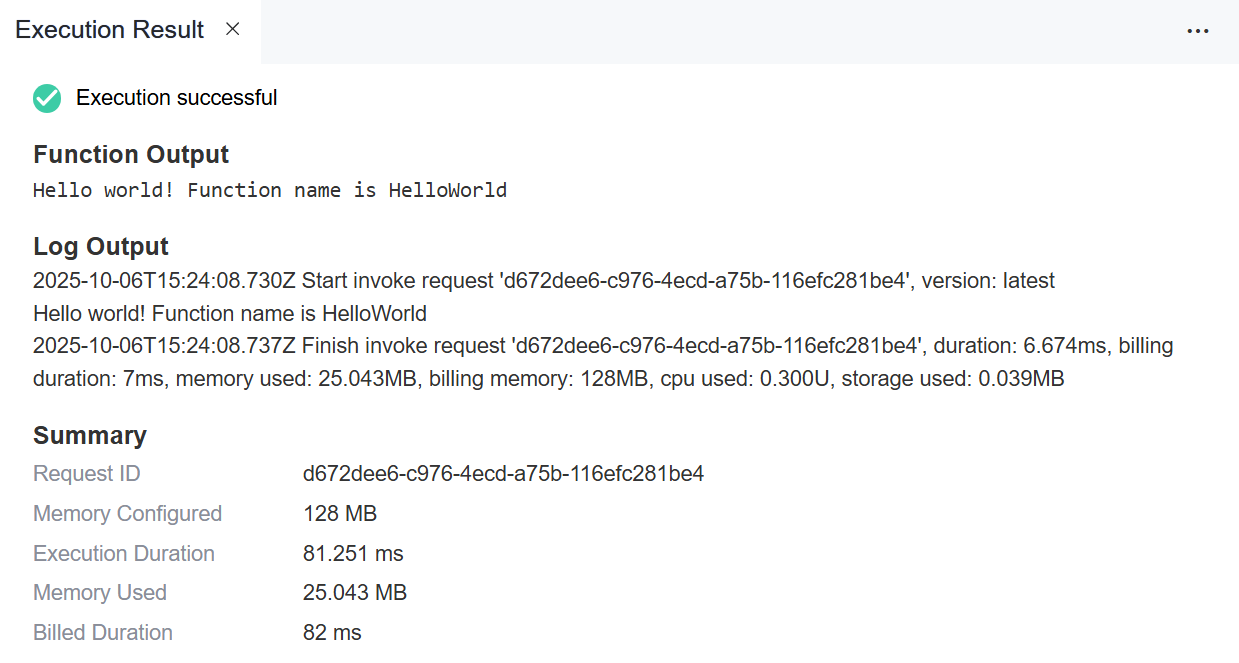Click the Log Output heading

[101, 247]
